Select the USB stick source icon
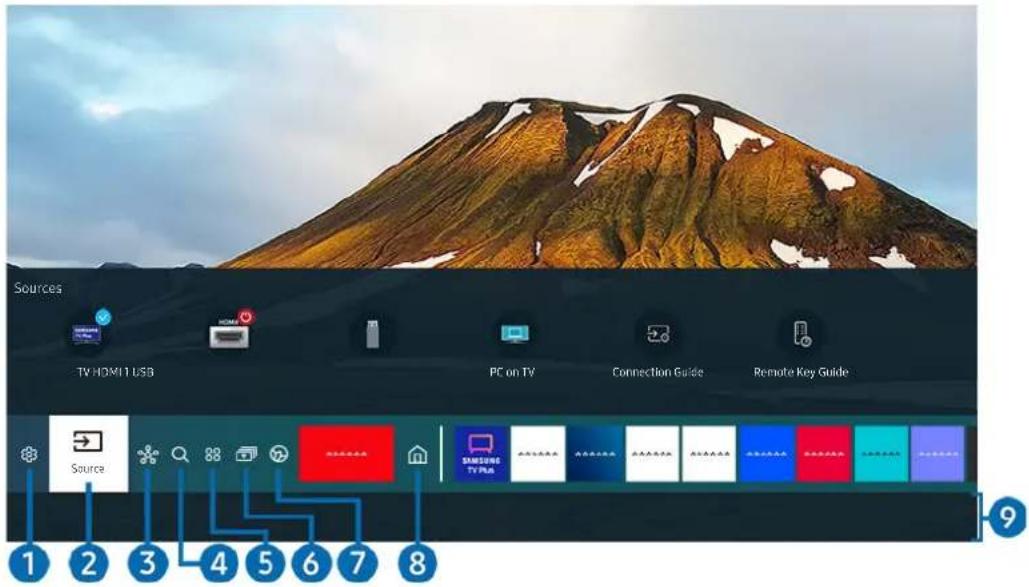 (x=372, y=334)
